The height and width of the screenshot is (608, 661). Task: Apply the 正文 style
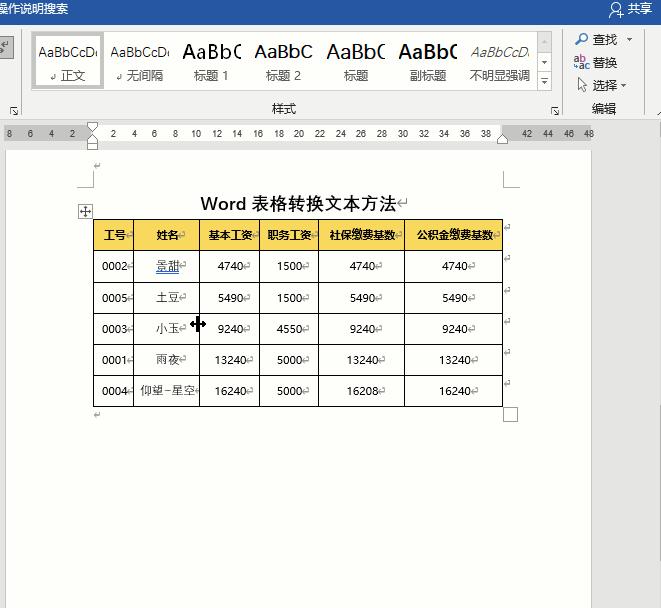coord(68,61)
